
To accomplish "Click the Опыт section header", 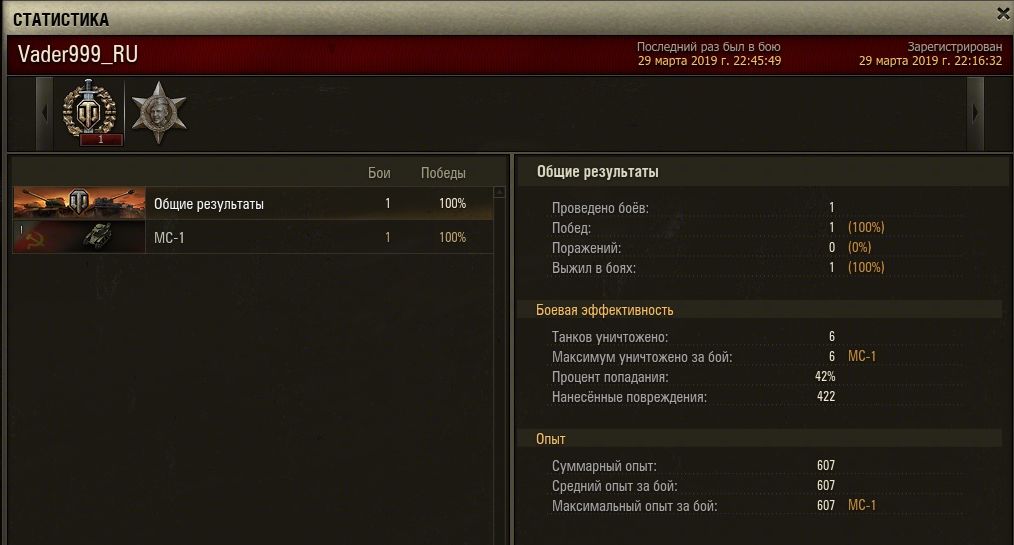I will (550, 439).
